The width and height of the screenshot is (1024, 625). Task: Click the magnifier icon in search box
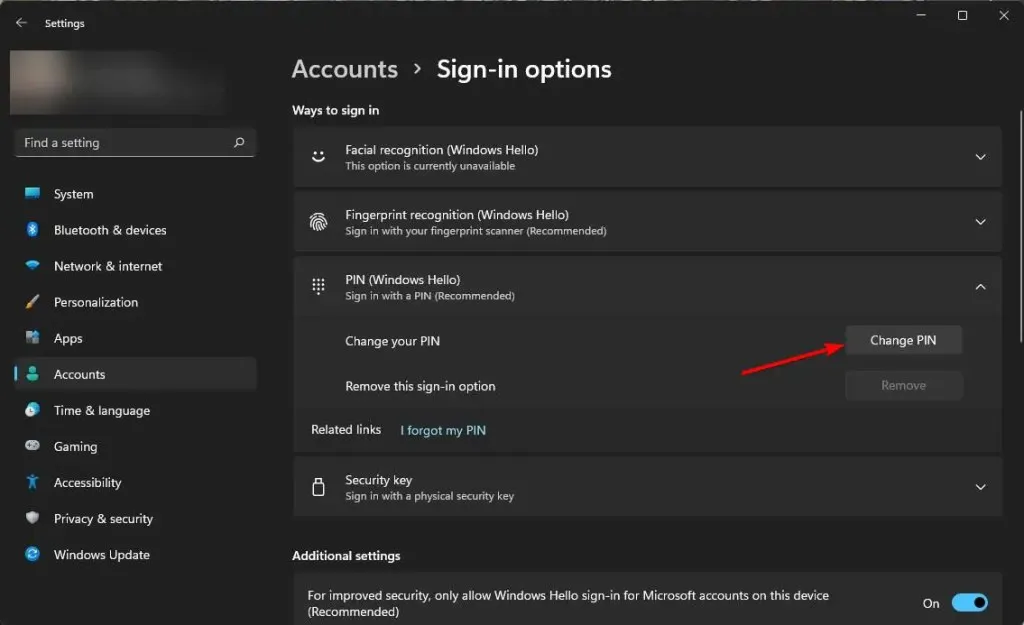coord(239,142)
